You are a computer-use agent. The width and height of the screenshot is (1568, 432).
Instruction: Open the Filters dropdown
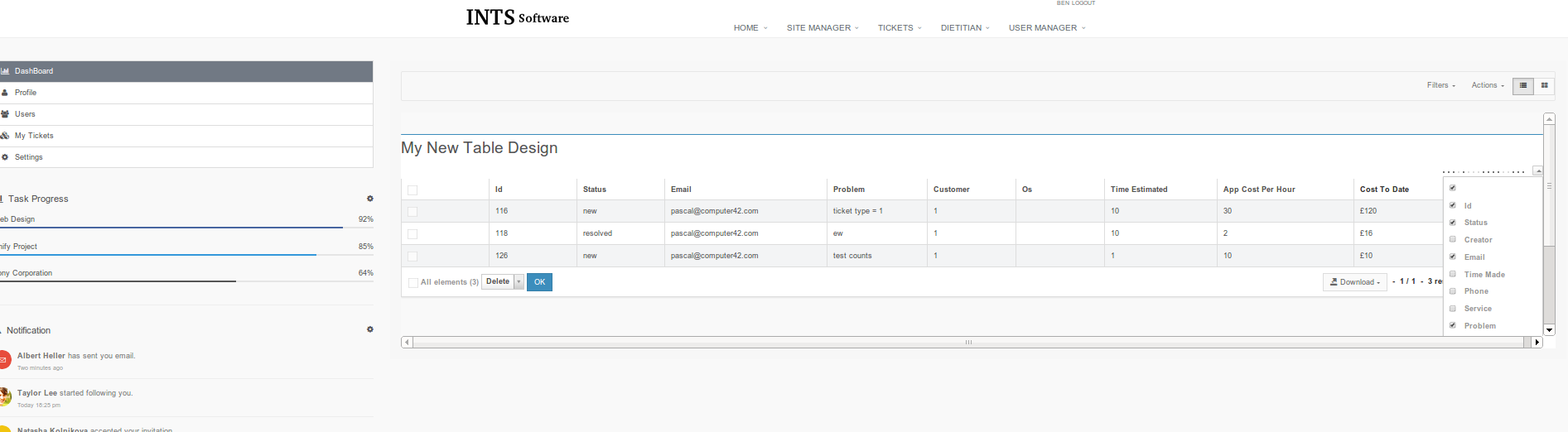tap(1440, 85)
